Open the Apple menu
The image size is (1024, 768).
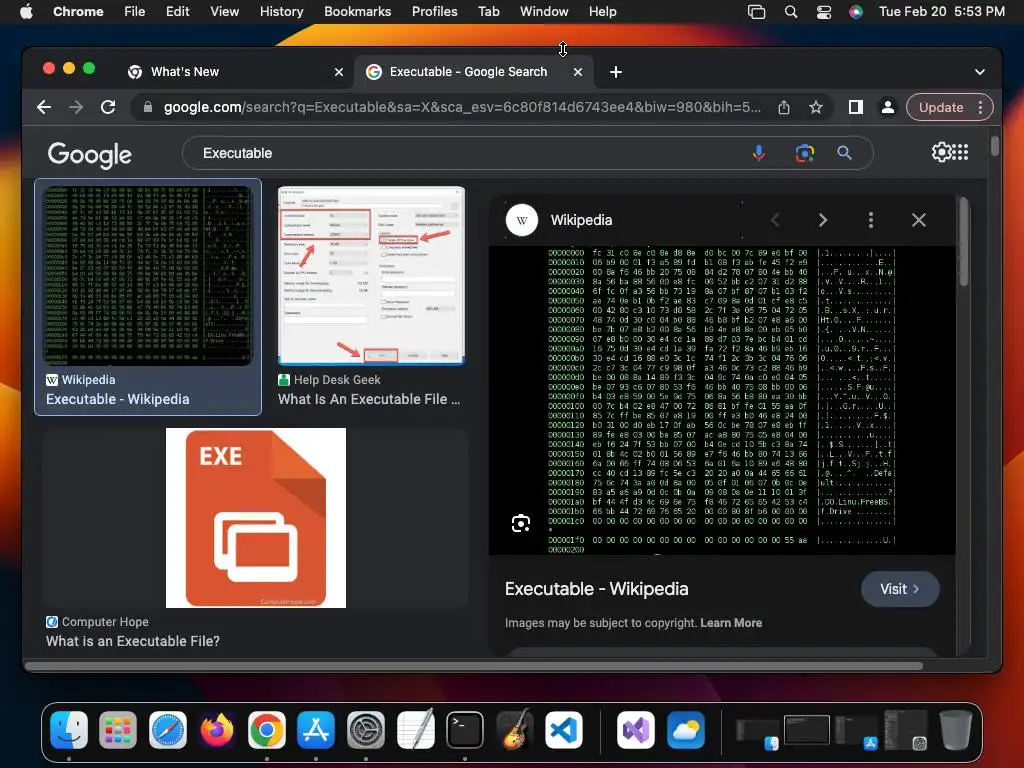click(26, 12)
